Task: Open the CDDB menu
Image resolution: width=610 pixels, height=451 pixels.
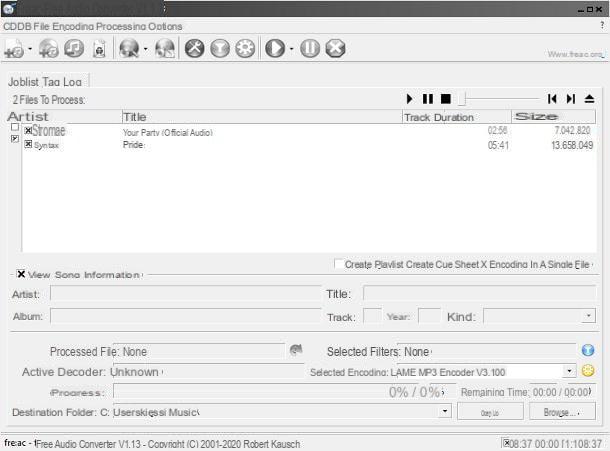Action: (x=17, y=26)
